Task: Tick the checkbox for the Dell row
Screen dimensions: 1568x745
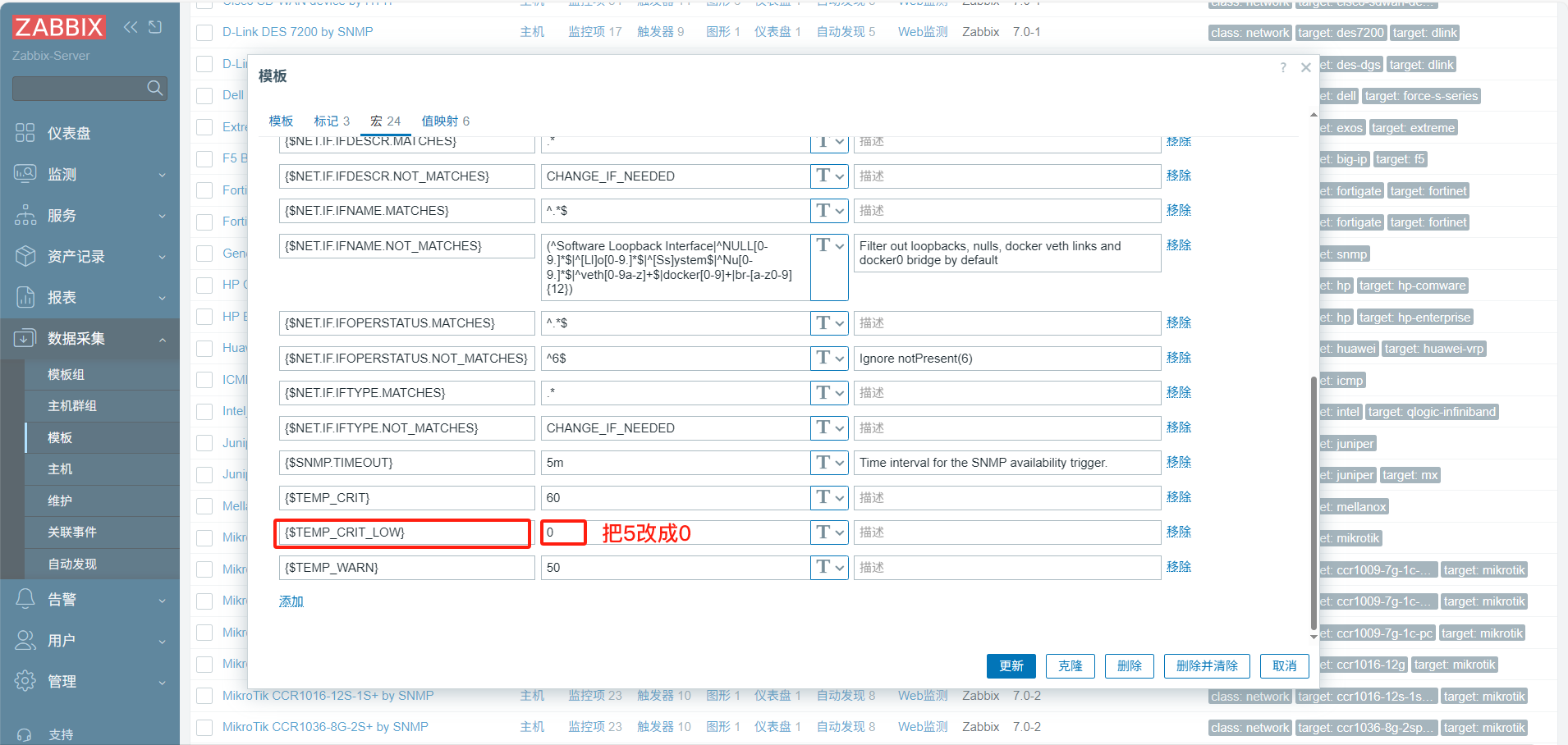Action: point(204,96)
